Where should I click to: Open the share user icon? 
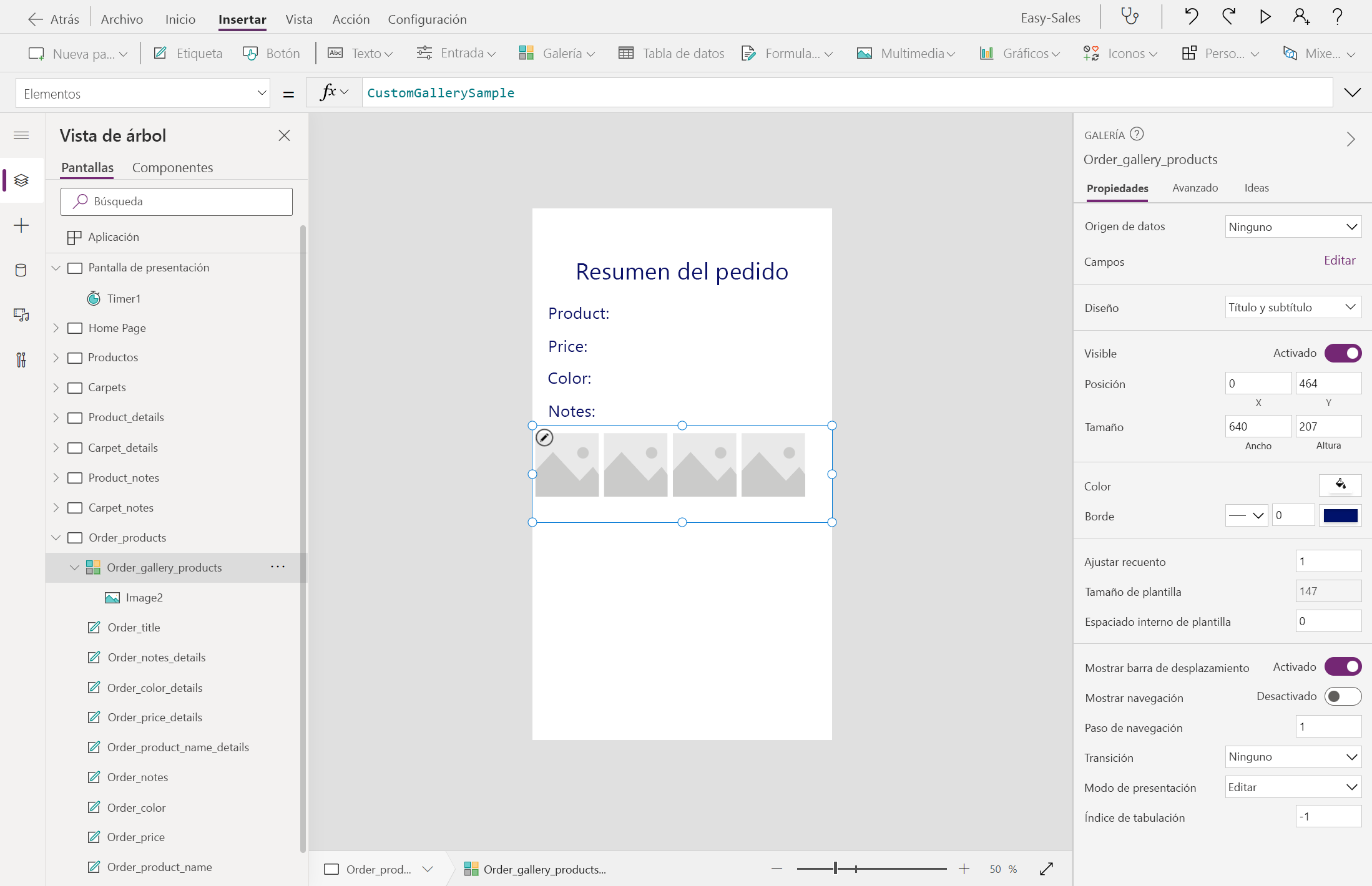1301,17
